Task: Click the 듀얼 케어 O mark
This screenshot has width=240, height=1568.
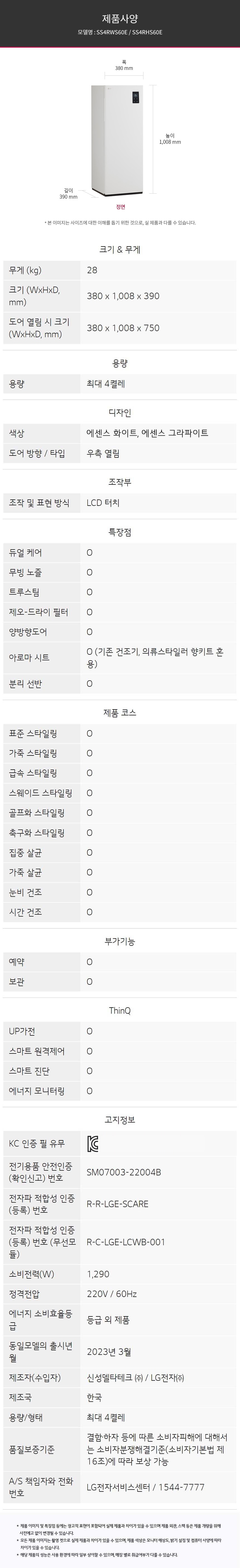Action: [x=90, y=553]
